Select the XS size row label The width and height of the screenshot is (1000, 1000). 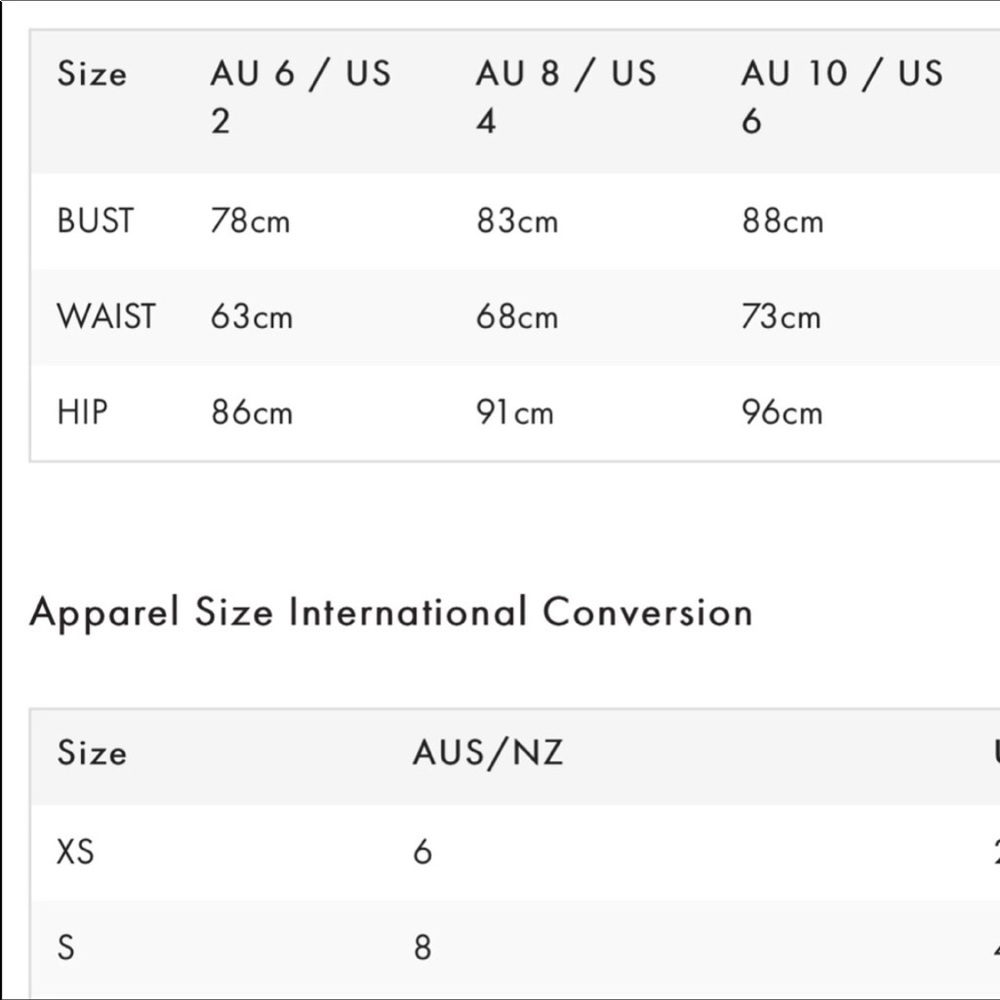(75, 851)
